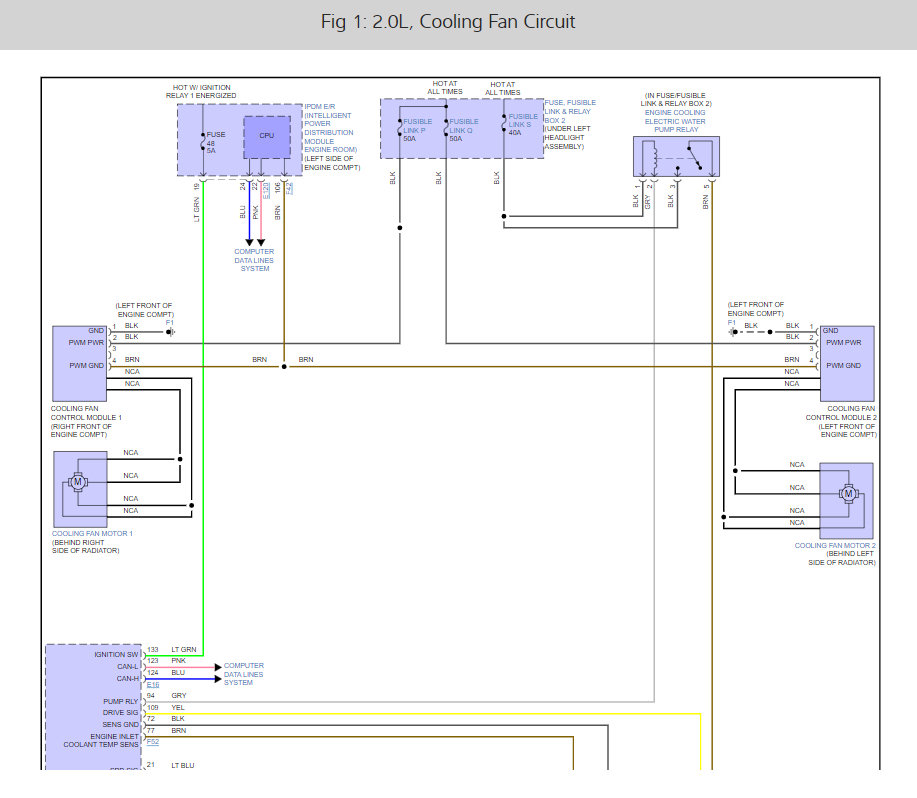Click the 'COOLING FAN CONTROL MODULE 1' caption
917x798 pixels.
pos(86,413)
